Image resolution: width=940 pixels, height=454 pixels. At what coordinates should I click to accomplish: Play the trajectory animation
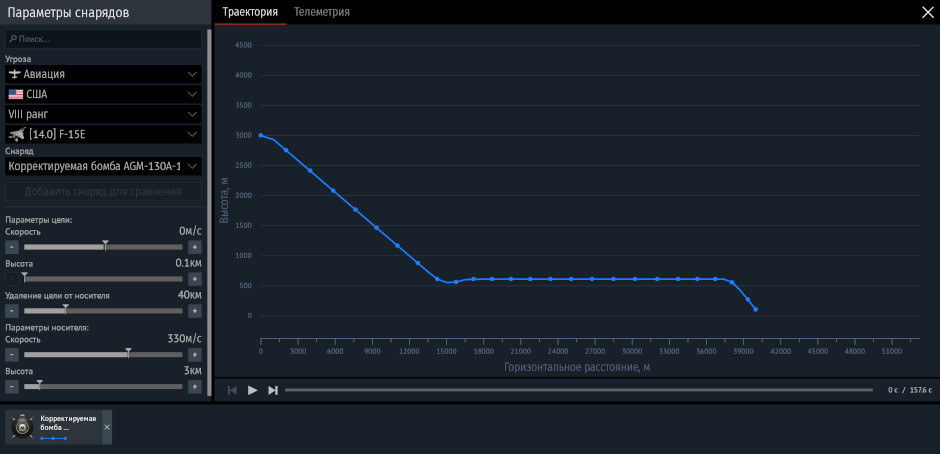(252, 390)
